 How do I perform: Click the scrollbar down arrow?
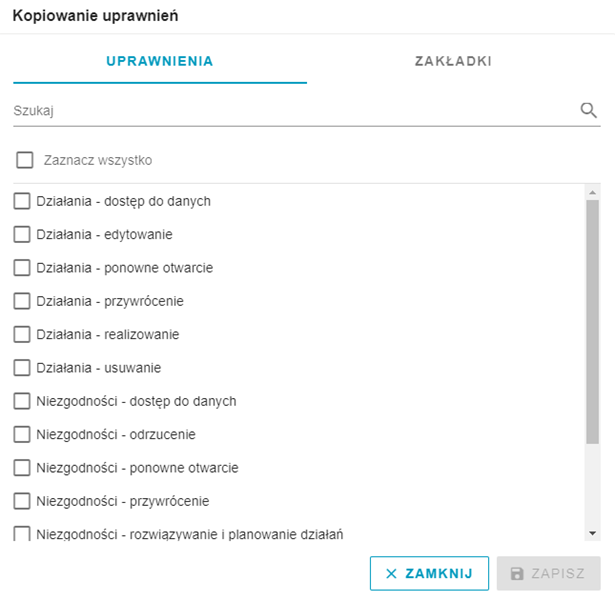click(x=592, y=533)
